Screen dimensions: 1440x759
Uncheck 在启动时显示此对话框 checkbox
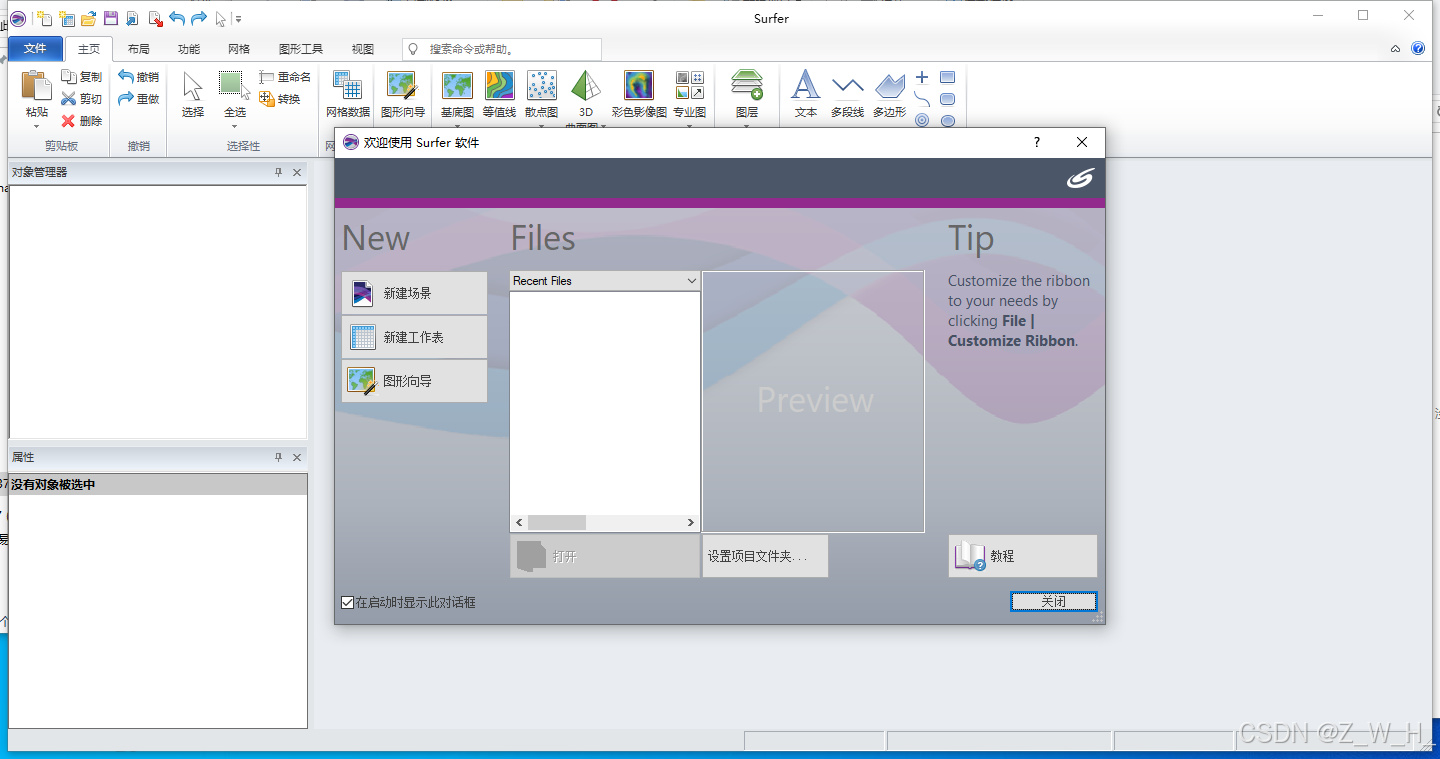pos(348,602)
